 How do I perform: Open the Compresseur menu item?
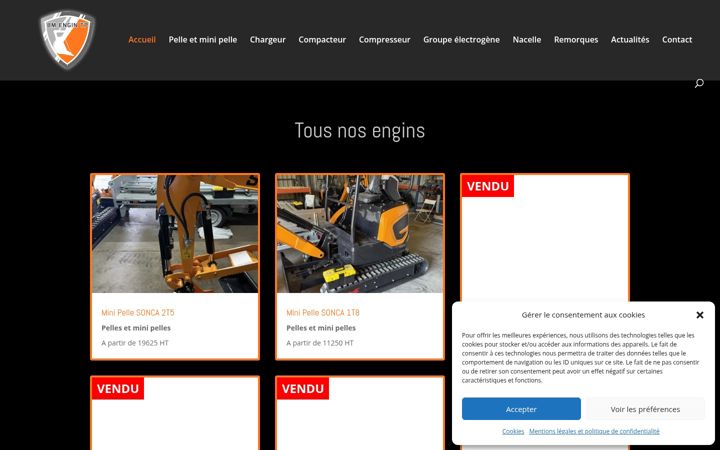[384, 39]
